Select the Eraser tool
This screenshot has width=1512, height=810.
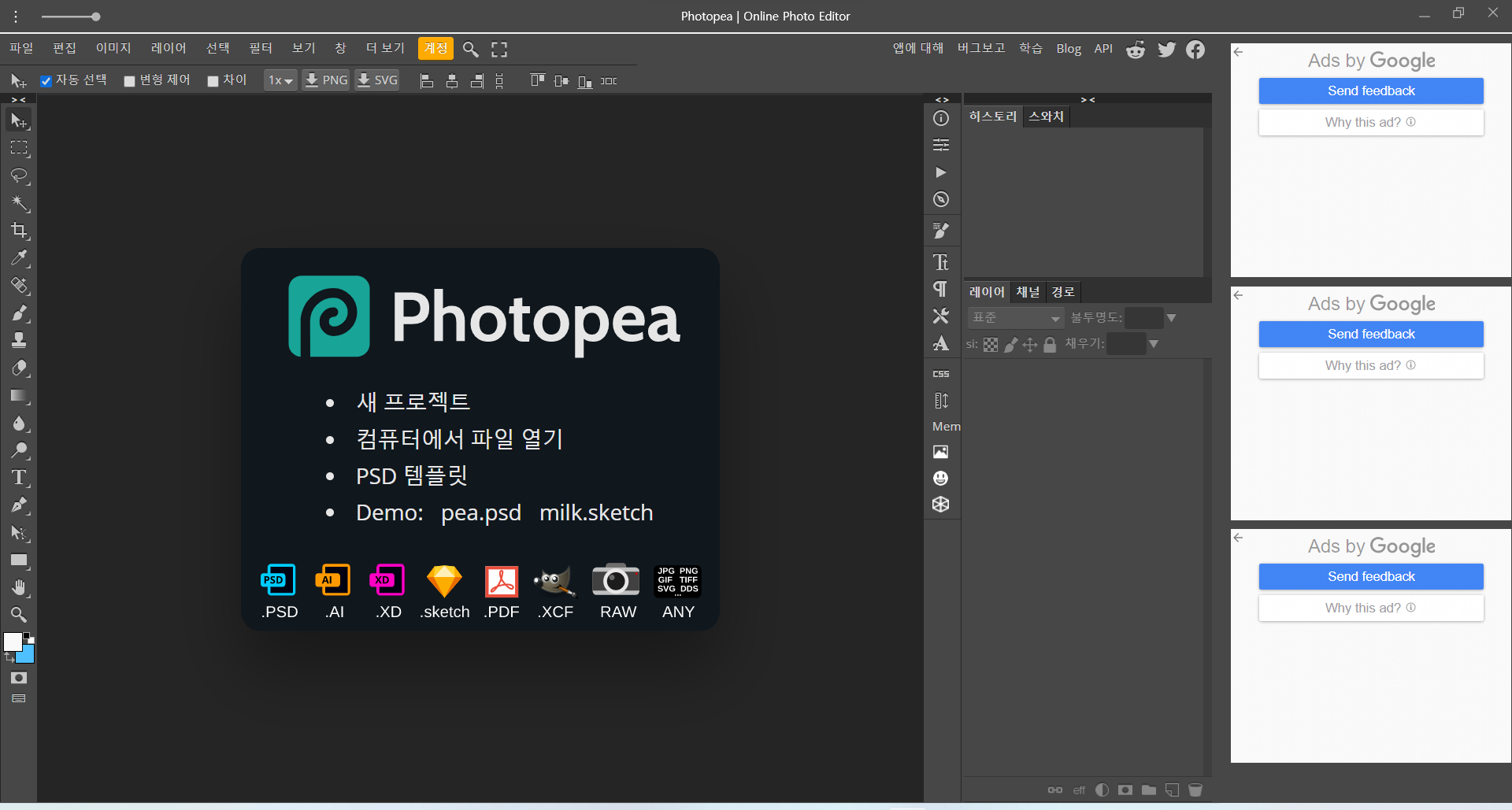(x=19, y=368)
